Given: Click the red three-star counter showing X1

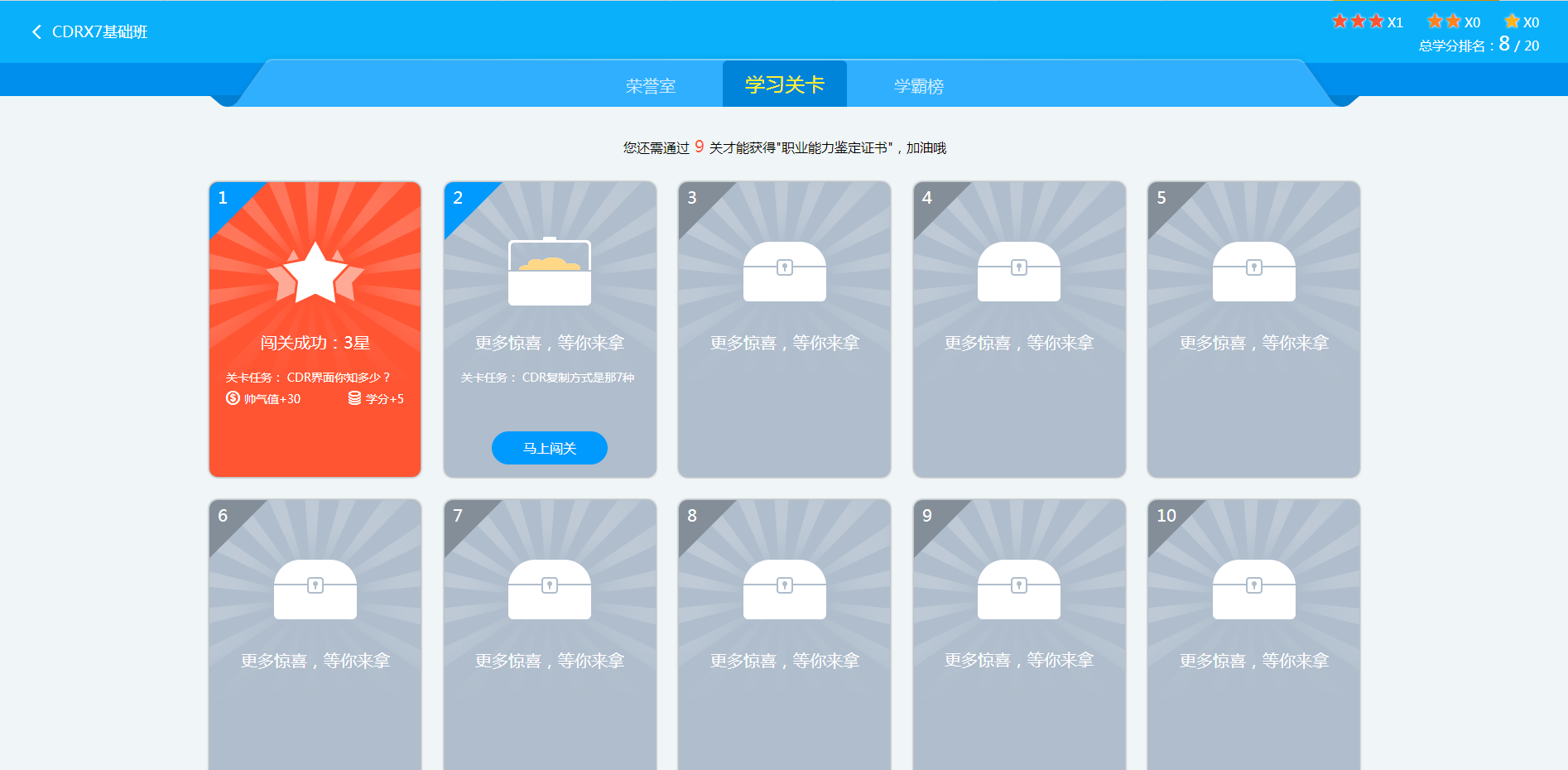Looking at the screenshot, I should [1367, 21].
